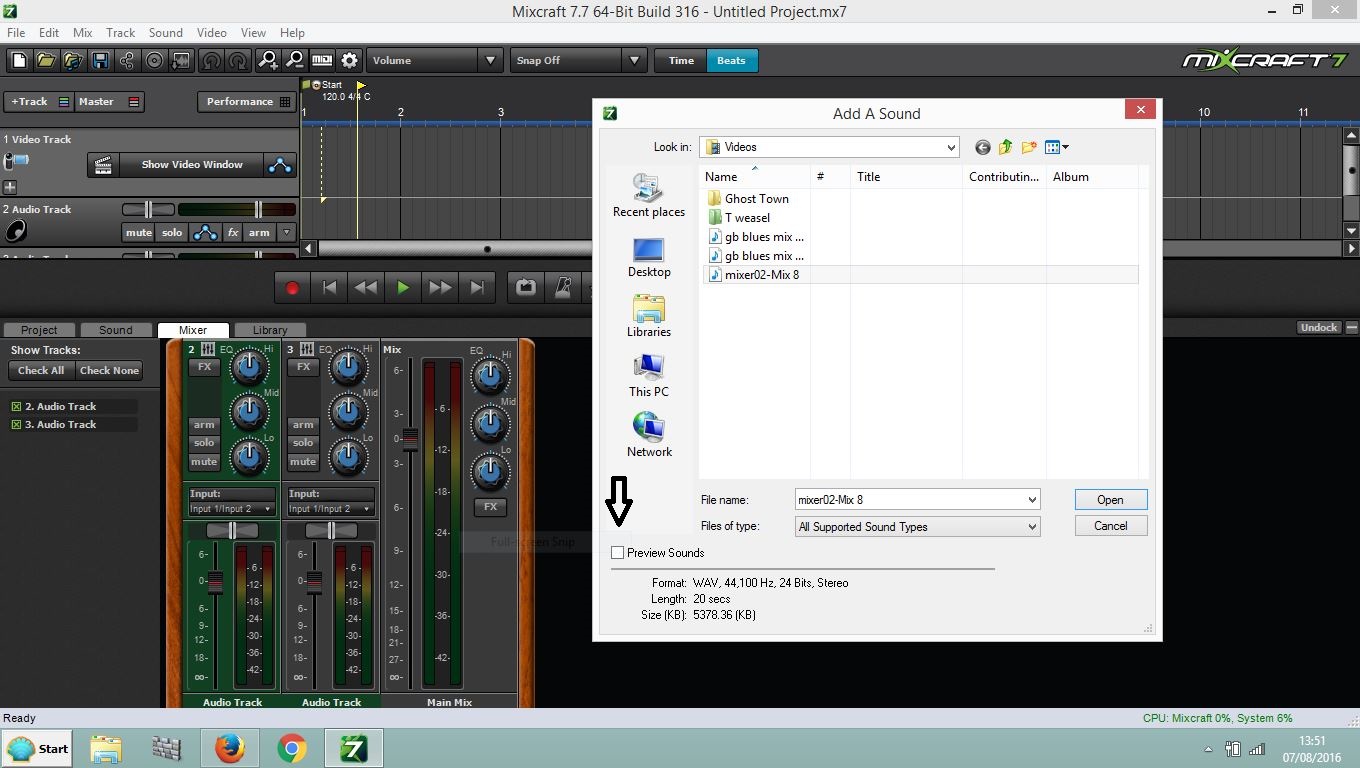Uncheck 3. Audio Track in Show Tracks
The width and height of the screenshot is (1360, 768).
pos(16,425)
